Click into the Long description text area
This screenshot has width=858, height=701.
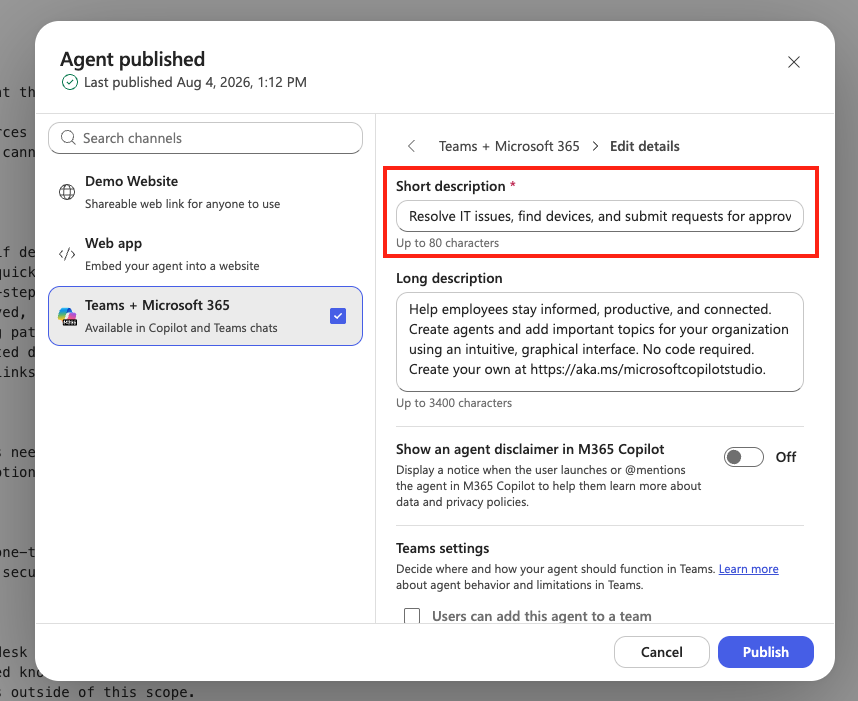coord(600,341)
